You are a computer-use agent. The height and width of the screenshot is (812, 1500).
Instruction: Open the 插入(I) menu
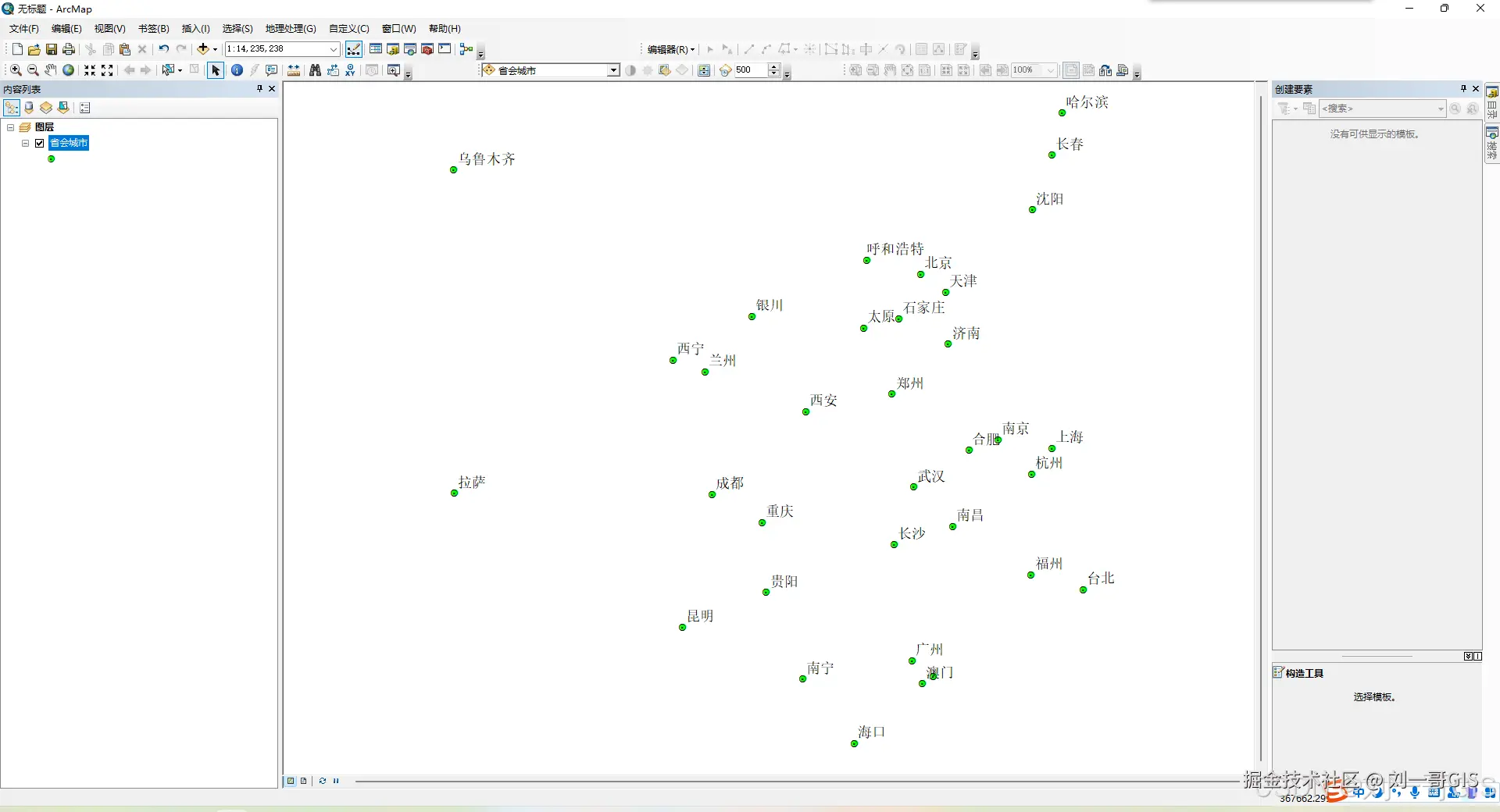[196, 29]
